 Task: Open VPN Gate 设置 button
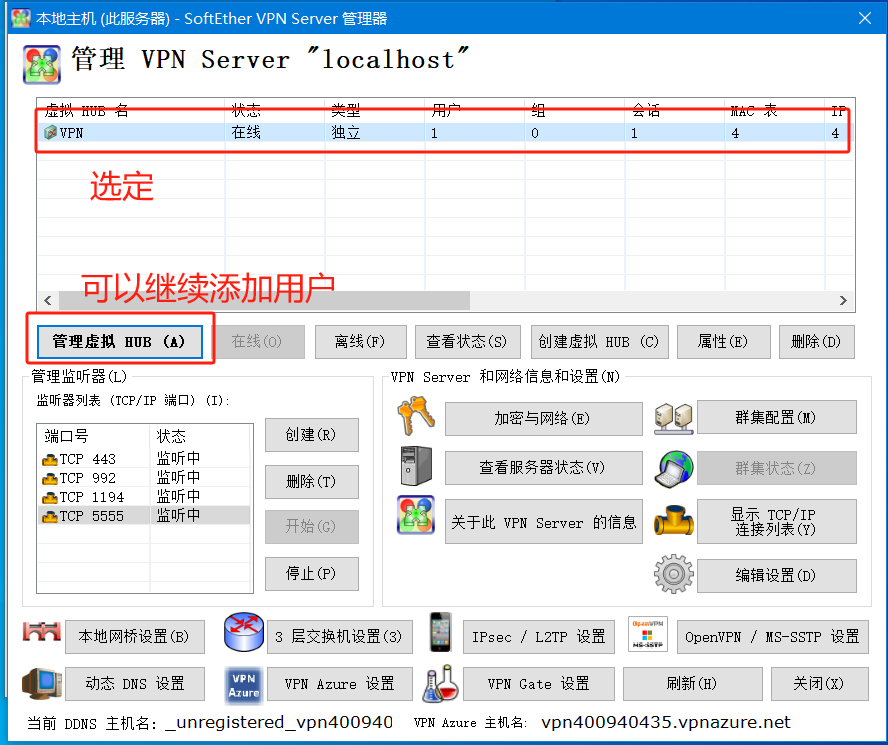pyautogui.click(x=539, y=684)
